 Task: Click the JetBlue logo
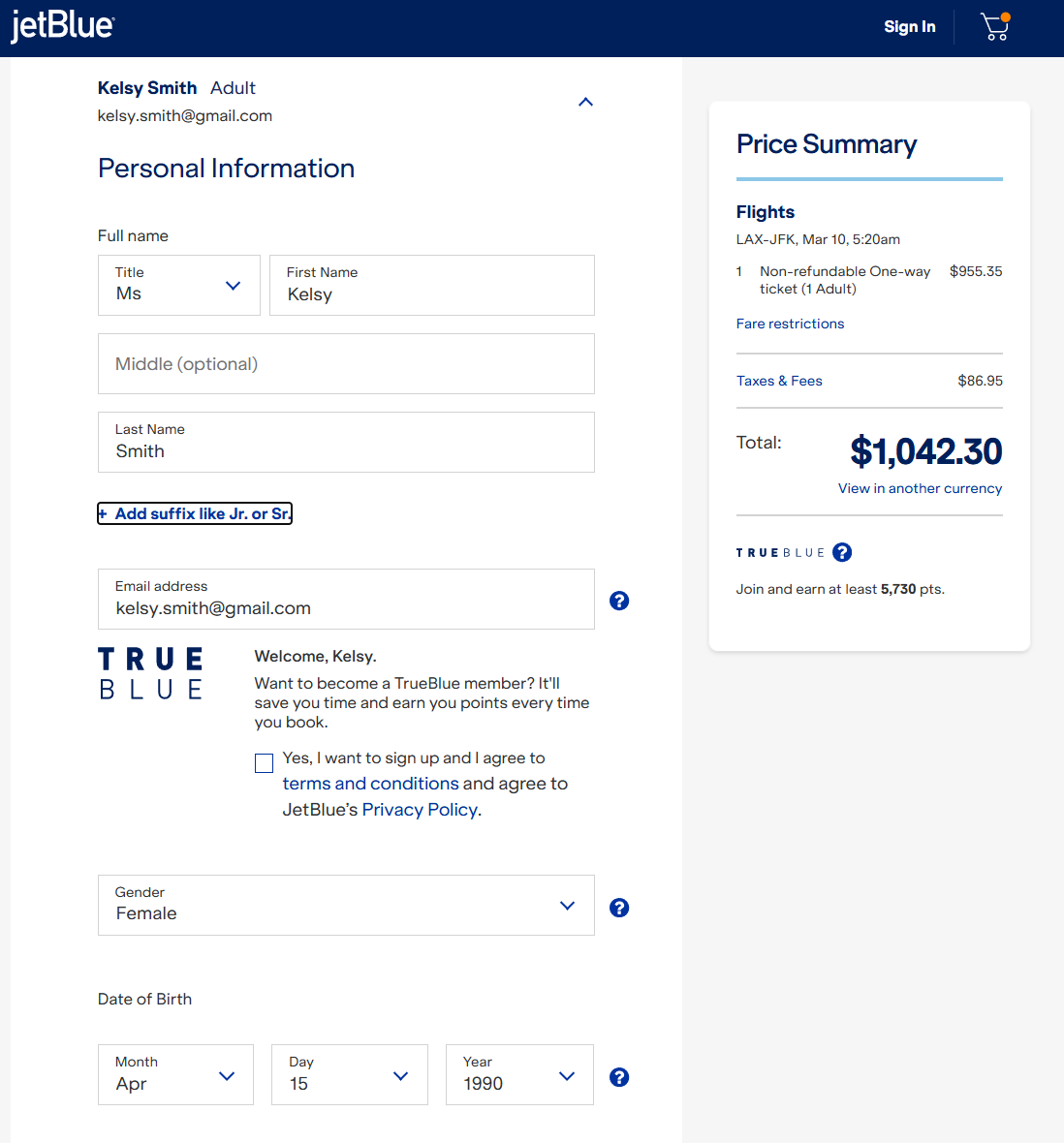pyautogui.click(x=63, y=26)
